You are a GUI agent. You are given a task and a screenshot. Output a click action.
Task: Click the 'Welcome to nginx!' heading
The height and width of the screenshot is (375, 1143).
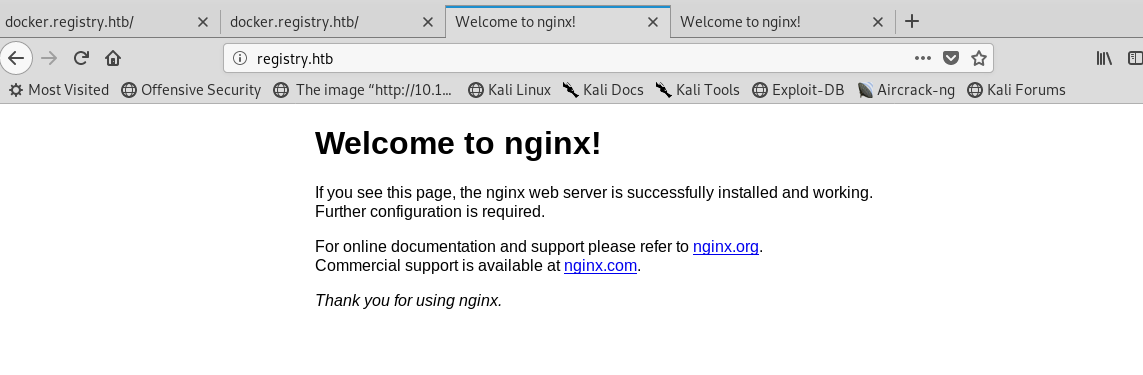[x=458, y=143]
